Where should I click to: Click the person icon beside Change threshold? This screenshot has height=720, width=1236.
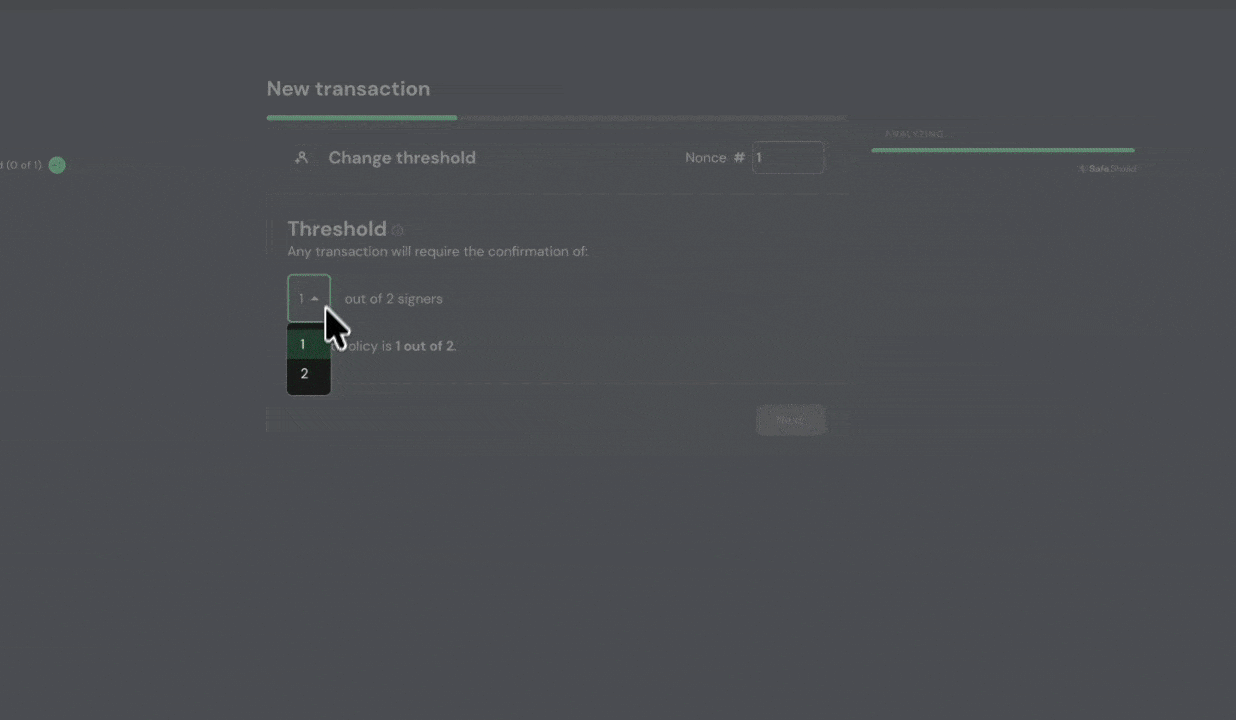(x=301, y=157)
